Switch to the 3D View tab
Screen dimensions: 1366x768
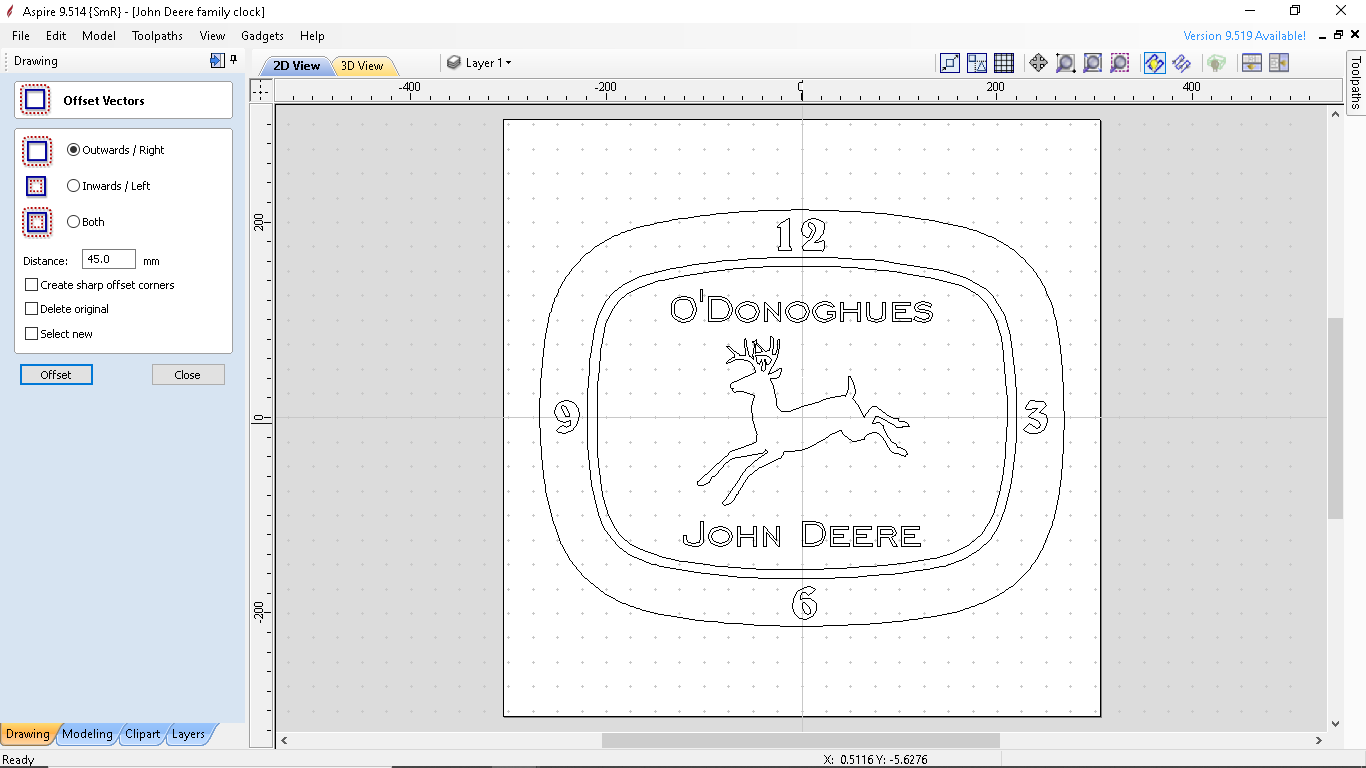coord(364,65)
